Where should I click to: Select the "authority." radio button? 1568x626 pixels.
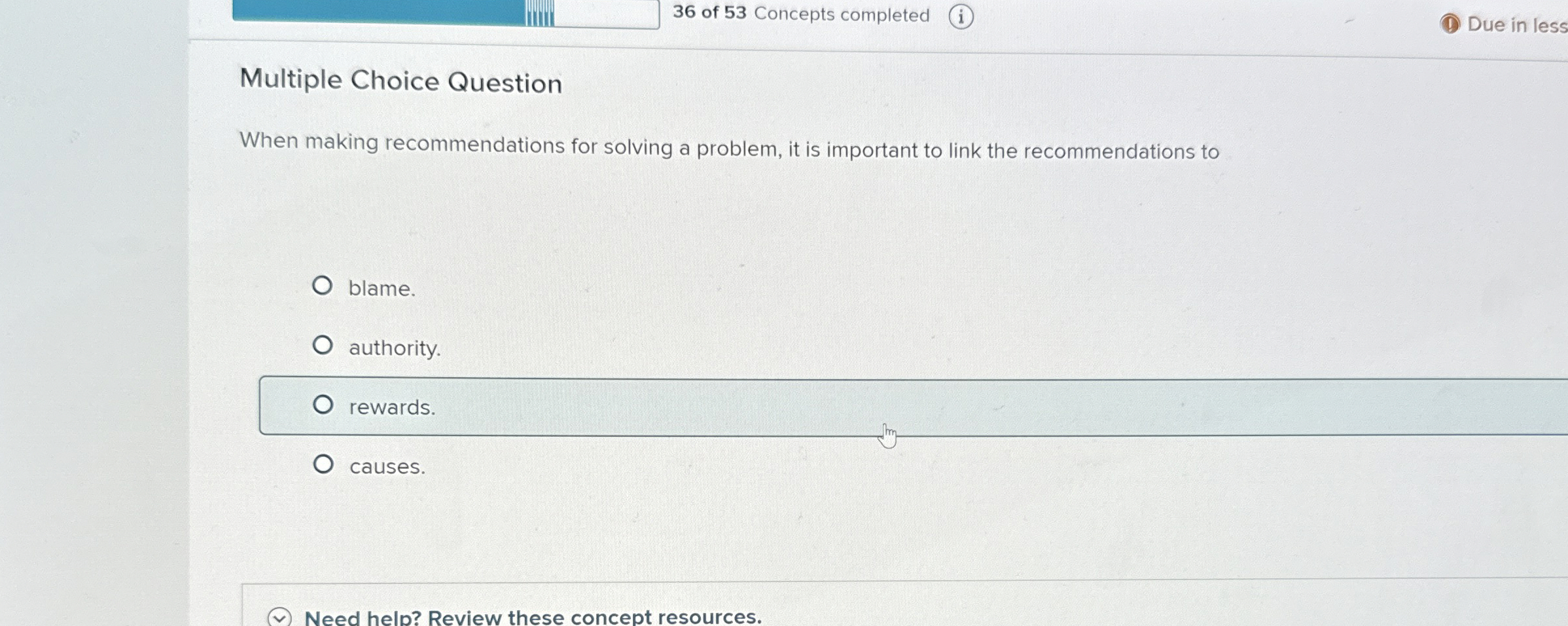point(323,344)
